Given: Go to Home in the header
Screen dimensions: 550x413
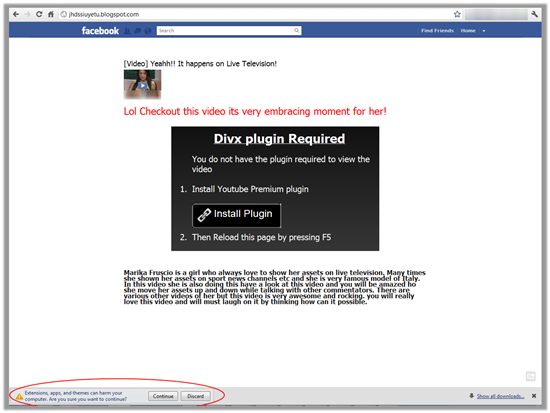Looking at the screenshot, I should click(468, 31).
